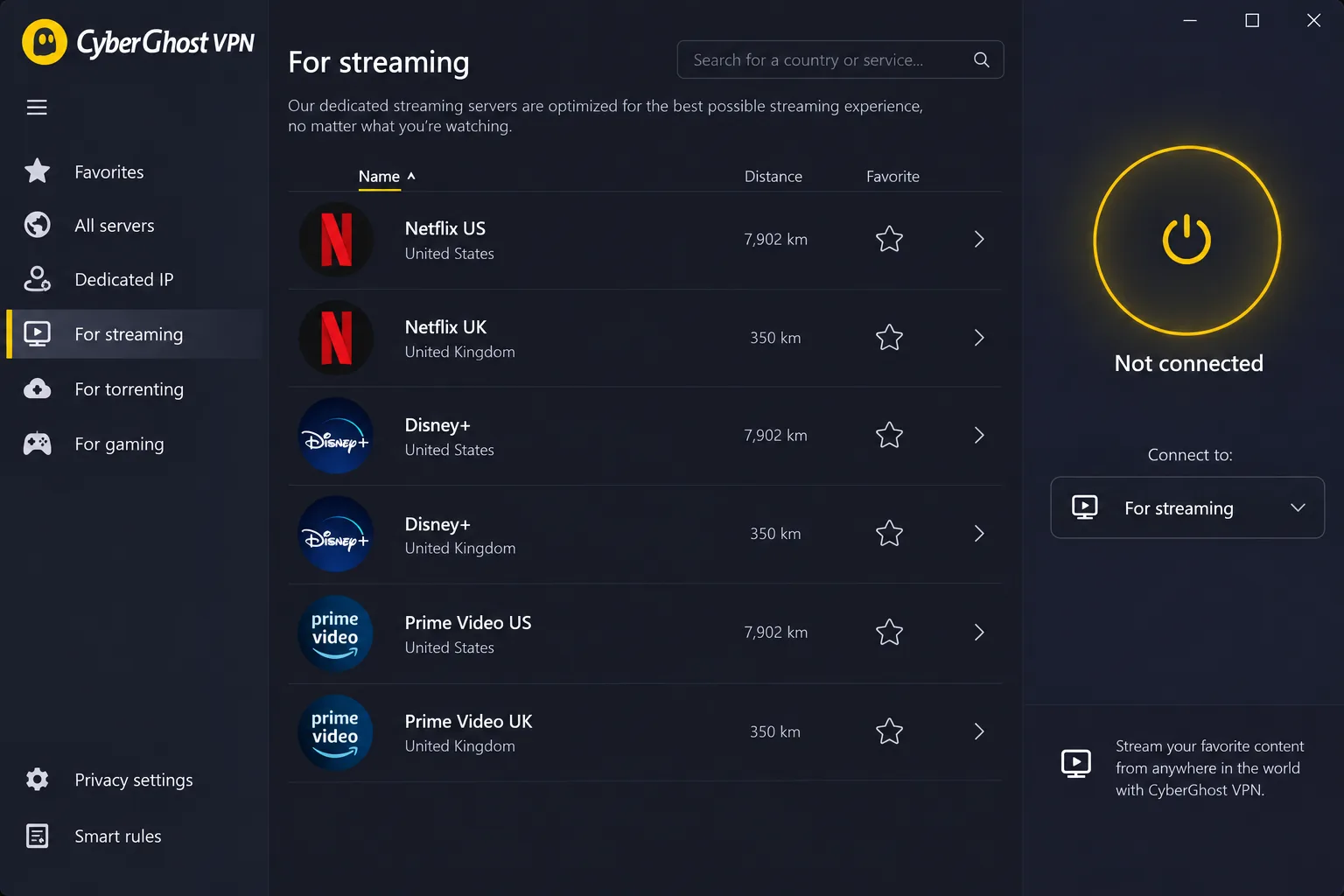This screenshot has width=1344, height=896.
Task: Expand Disney+ United Kingdom row chevron
Action: [x=979, y=533]
